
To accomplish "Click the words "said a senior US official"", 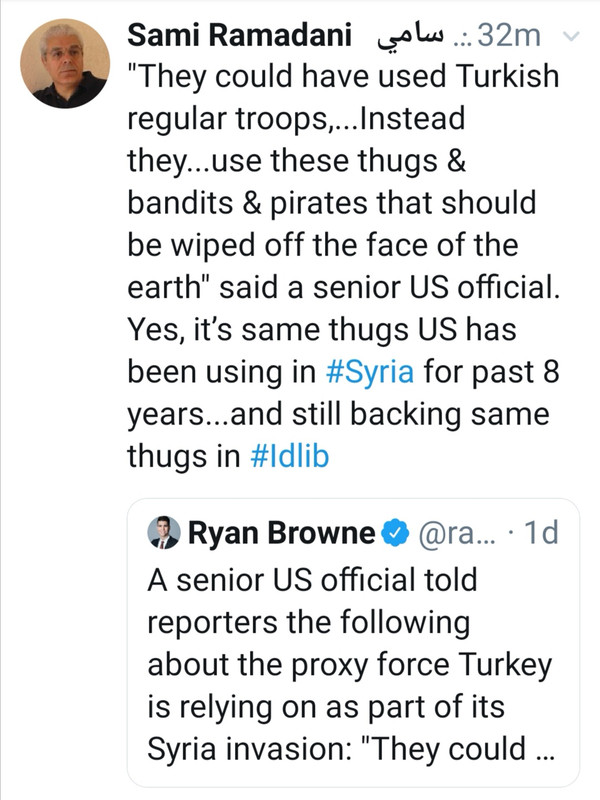I will 387,287.
